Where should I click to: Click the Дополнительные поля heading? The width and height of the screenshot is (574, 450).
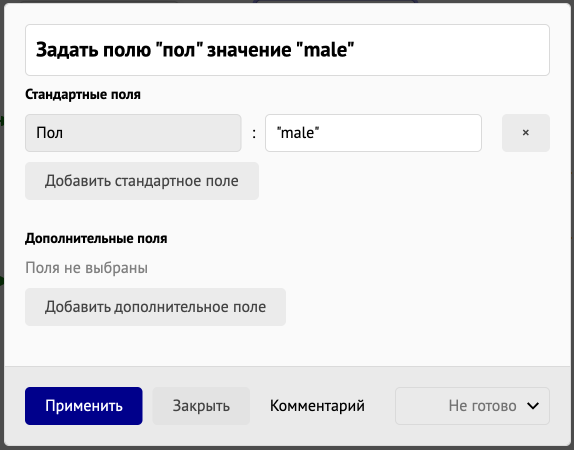[96, 238]
